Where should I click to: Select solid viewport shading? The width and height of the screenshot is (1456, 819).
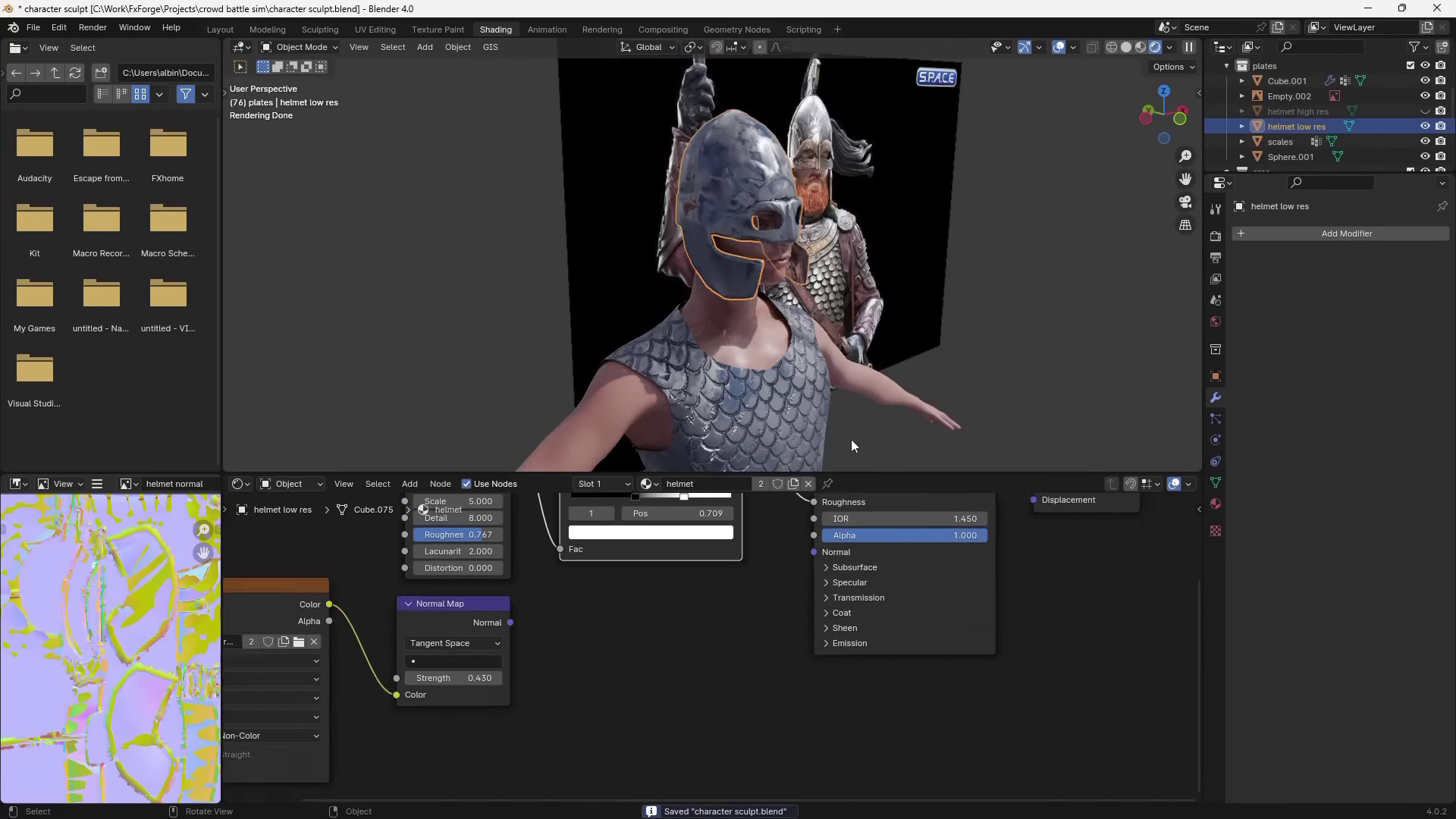tap(1126, 47)
